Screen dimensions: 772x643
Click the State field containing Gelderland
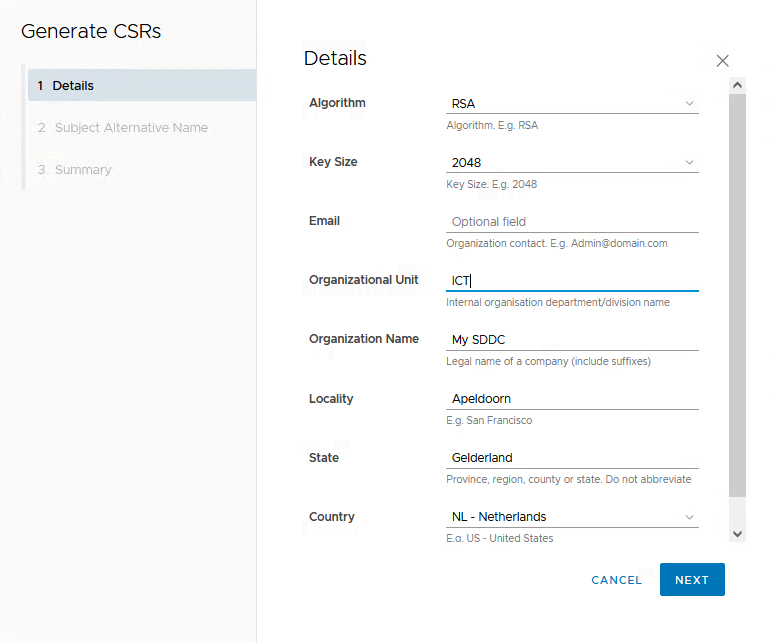click(572, 458)
